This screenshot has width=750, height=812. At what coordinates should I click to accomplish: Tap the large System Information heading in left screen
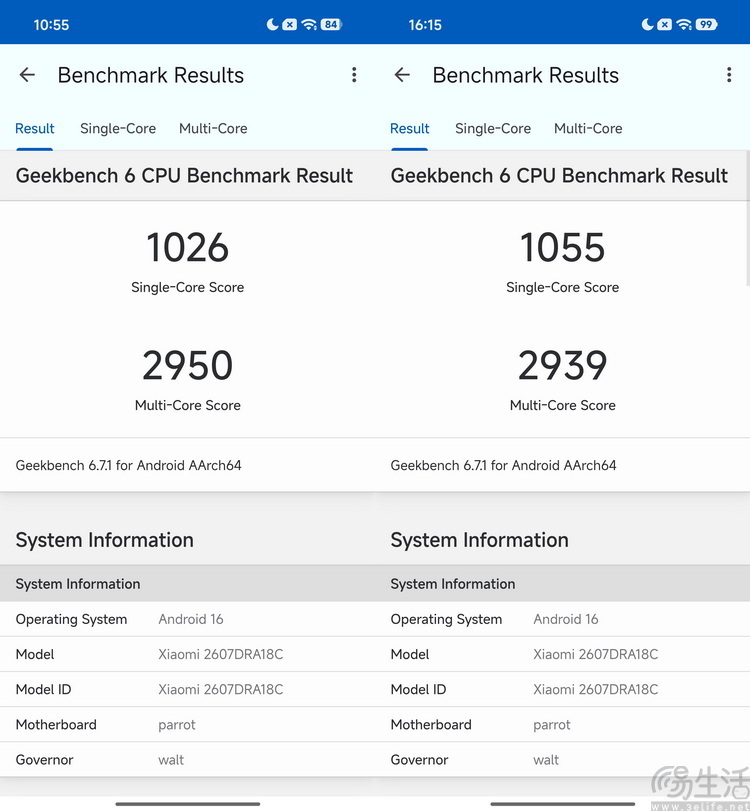tap(105, 540)
